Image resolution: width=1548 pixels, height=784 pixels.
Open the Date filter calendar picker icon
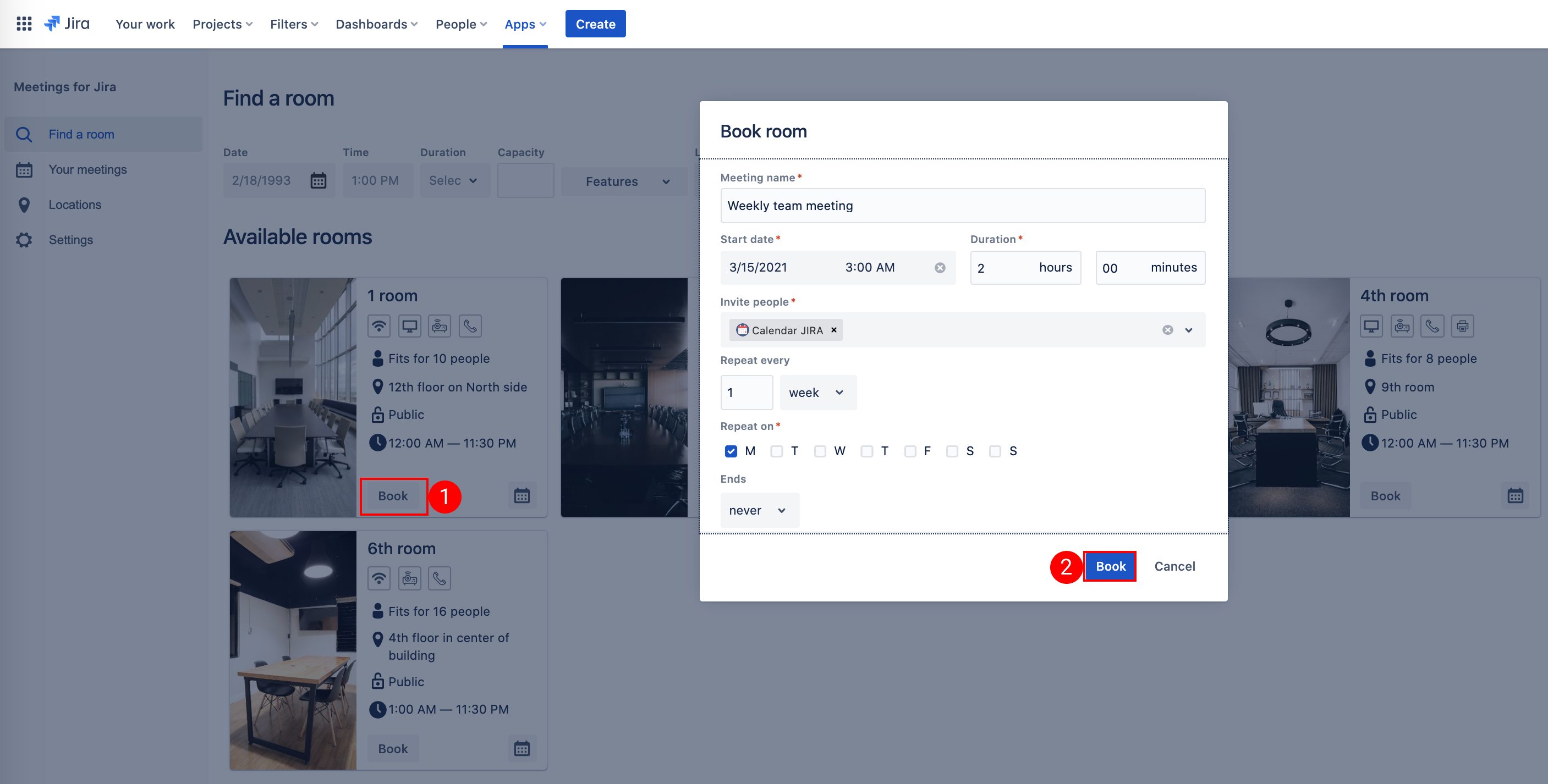(318, 180)
